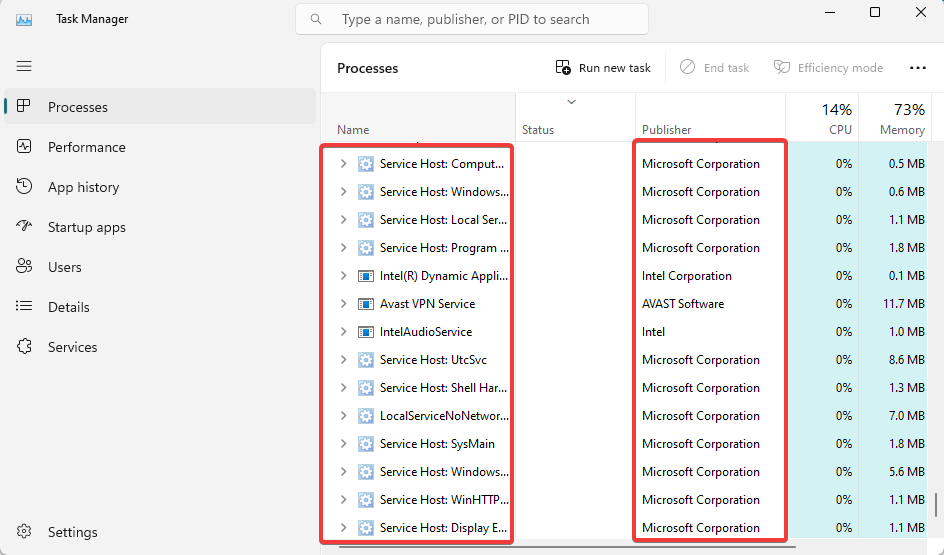The width and height of the screenshot is (944, 555).
Task: Open the Services page
Action: pyautogui.click(x=72, y=347)
